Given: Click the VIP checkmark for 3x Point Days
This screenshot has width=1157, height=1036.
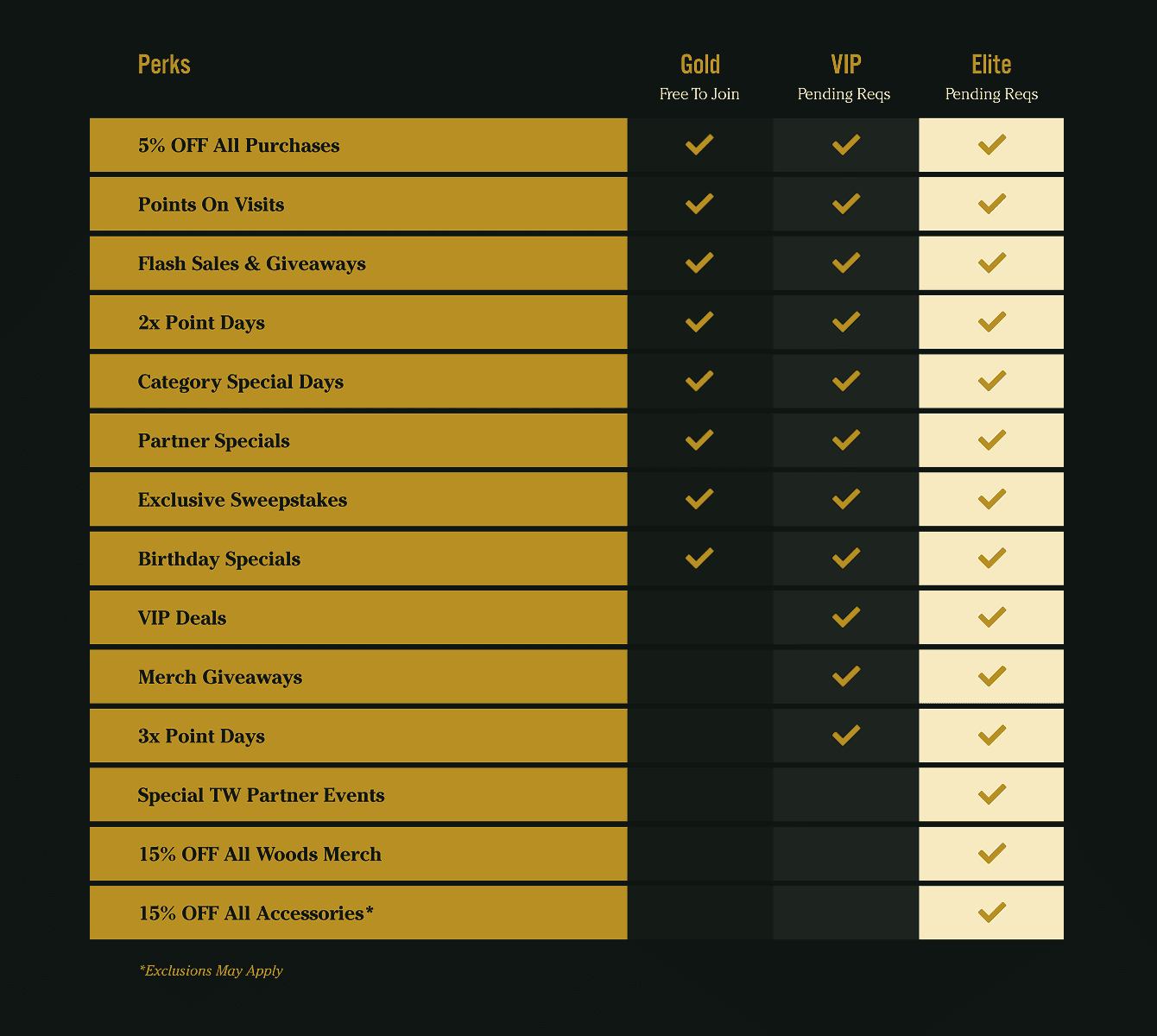Looking at the screenshot, I should point(846,735).
